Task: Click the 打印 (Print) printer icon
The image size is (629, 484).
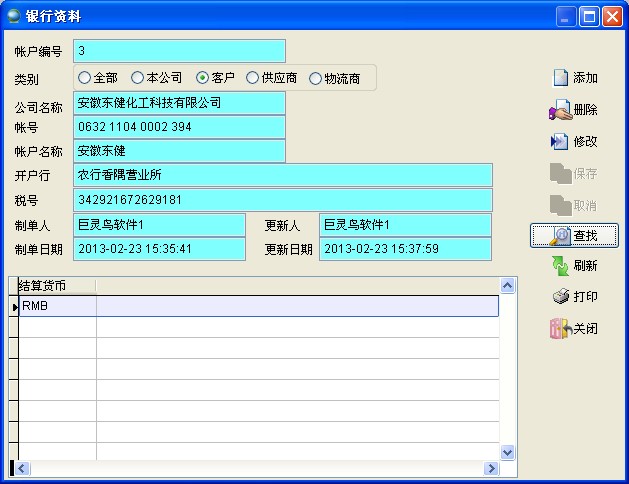Action: coord(561,297)
